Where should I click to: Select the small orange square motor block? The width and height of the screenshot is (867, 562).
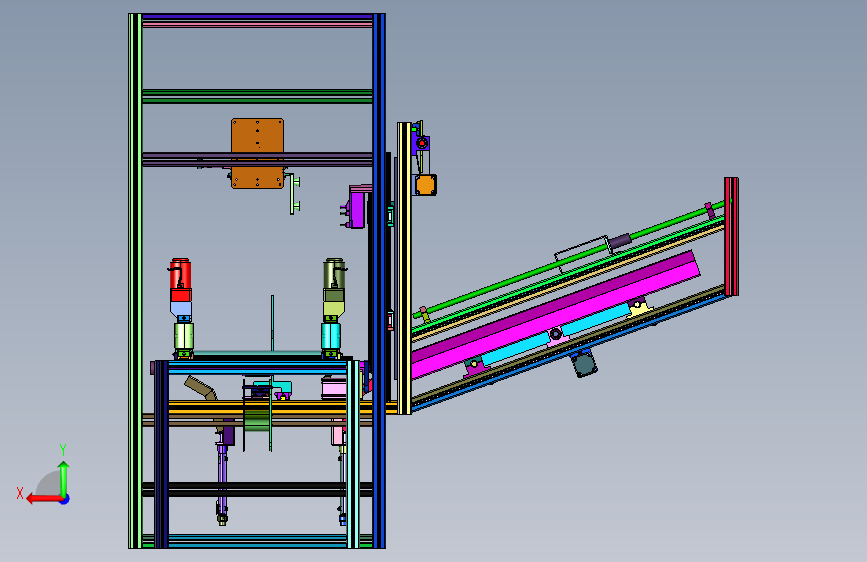[x=426, y=185]
